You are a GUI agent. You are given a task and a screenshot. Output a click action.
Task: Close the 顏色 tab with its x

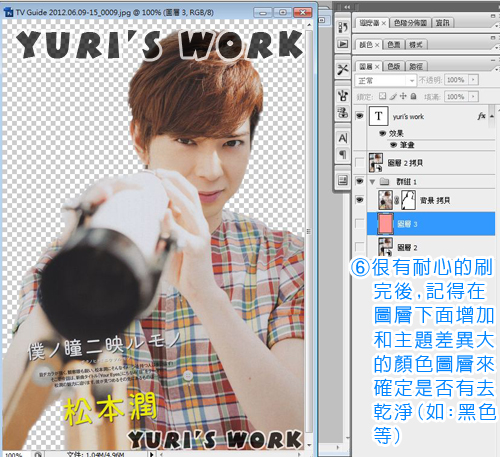click(377, 45)
